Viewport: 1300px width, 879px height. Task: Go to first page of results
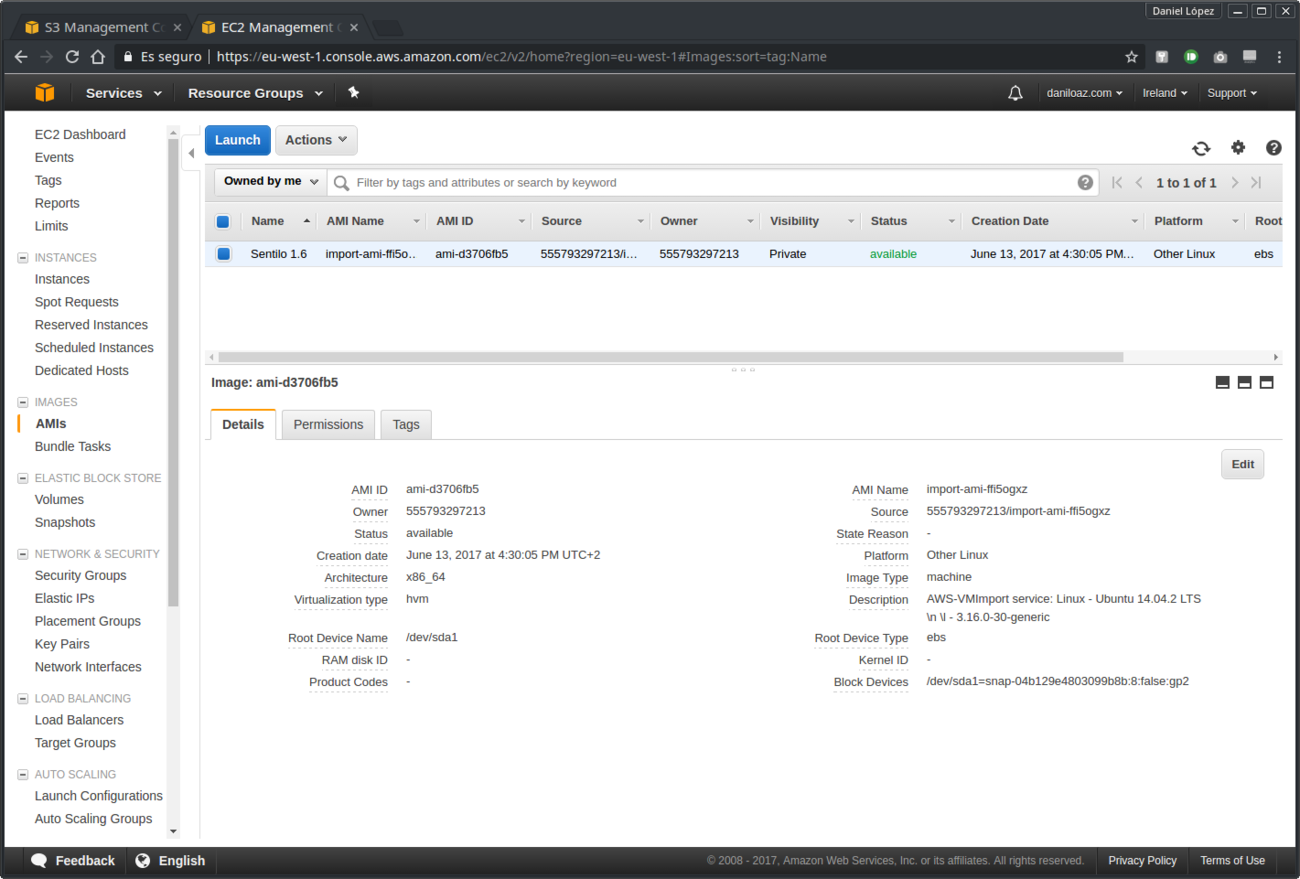[x=1117, y=182]
